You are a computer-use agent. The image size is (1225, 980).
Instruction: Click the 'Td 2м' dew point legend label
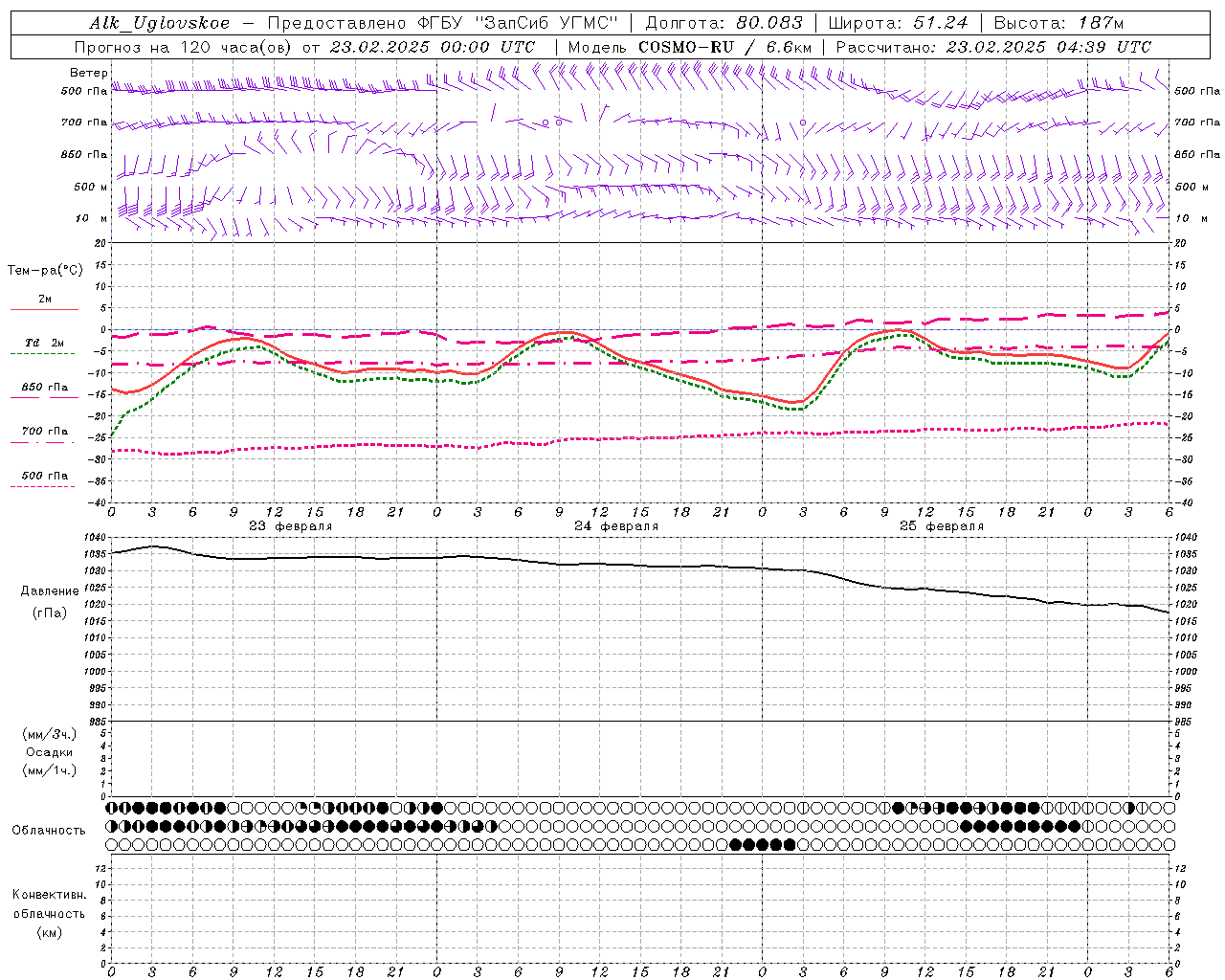(x=44, y=343)
